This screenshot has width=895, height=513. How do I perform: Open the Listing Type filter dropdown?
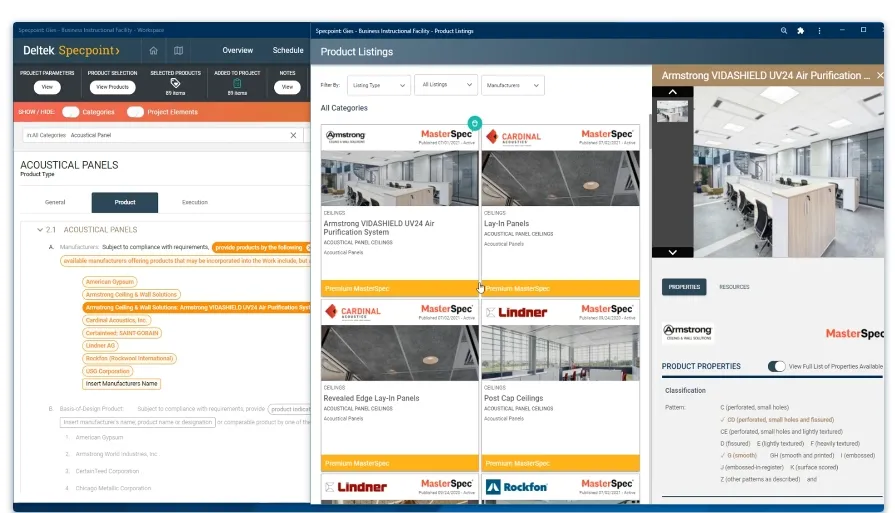[378, 85]
